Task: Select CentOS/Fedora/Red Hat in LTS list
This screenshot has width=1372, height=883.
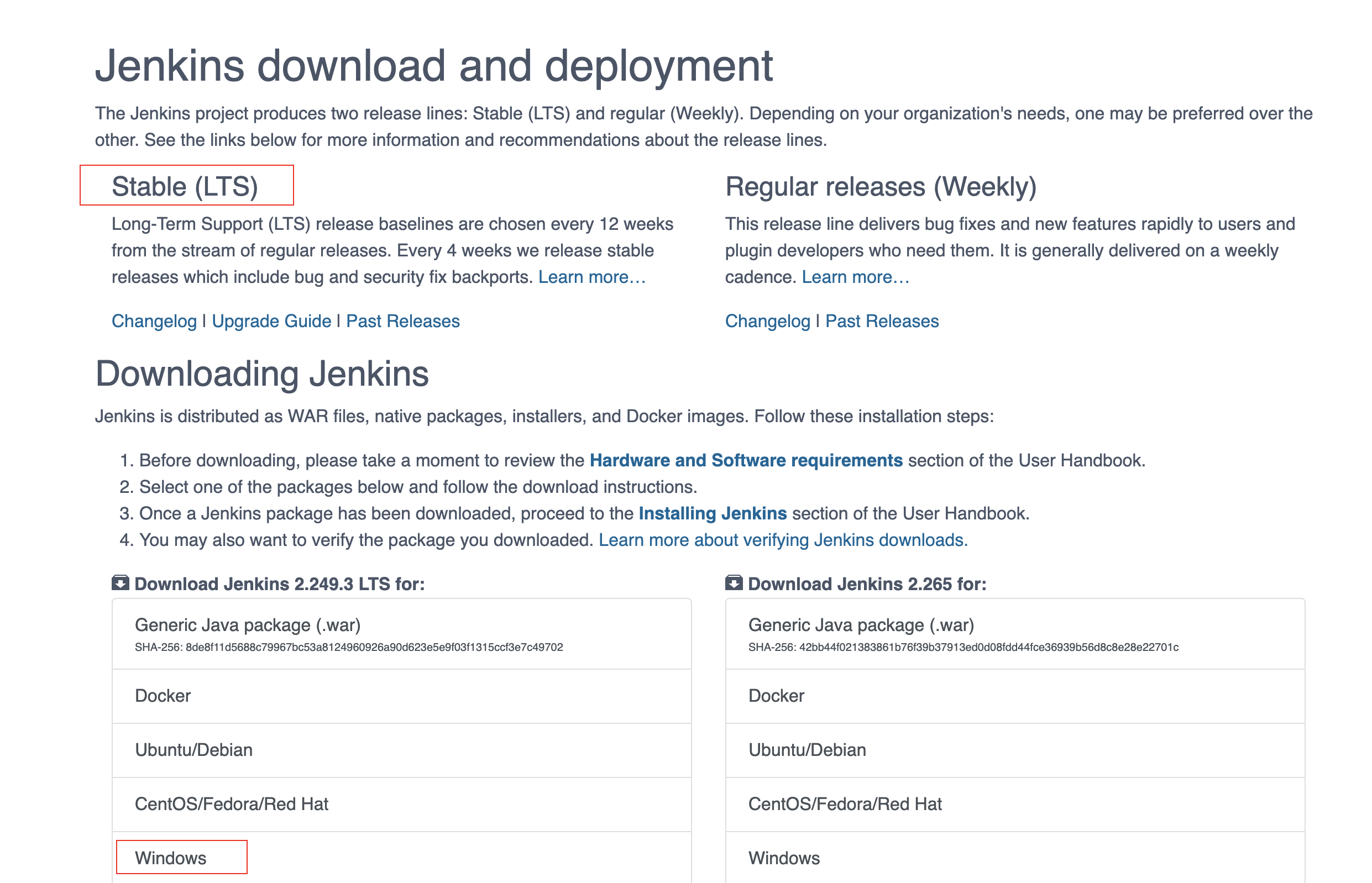Action: pyautogui.click(x=402, y=805)
